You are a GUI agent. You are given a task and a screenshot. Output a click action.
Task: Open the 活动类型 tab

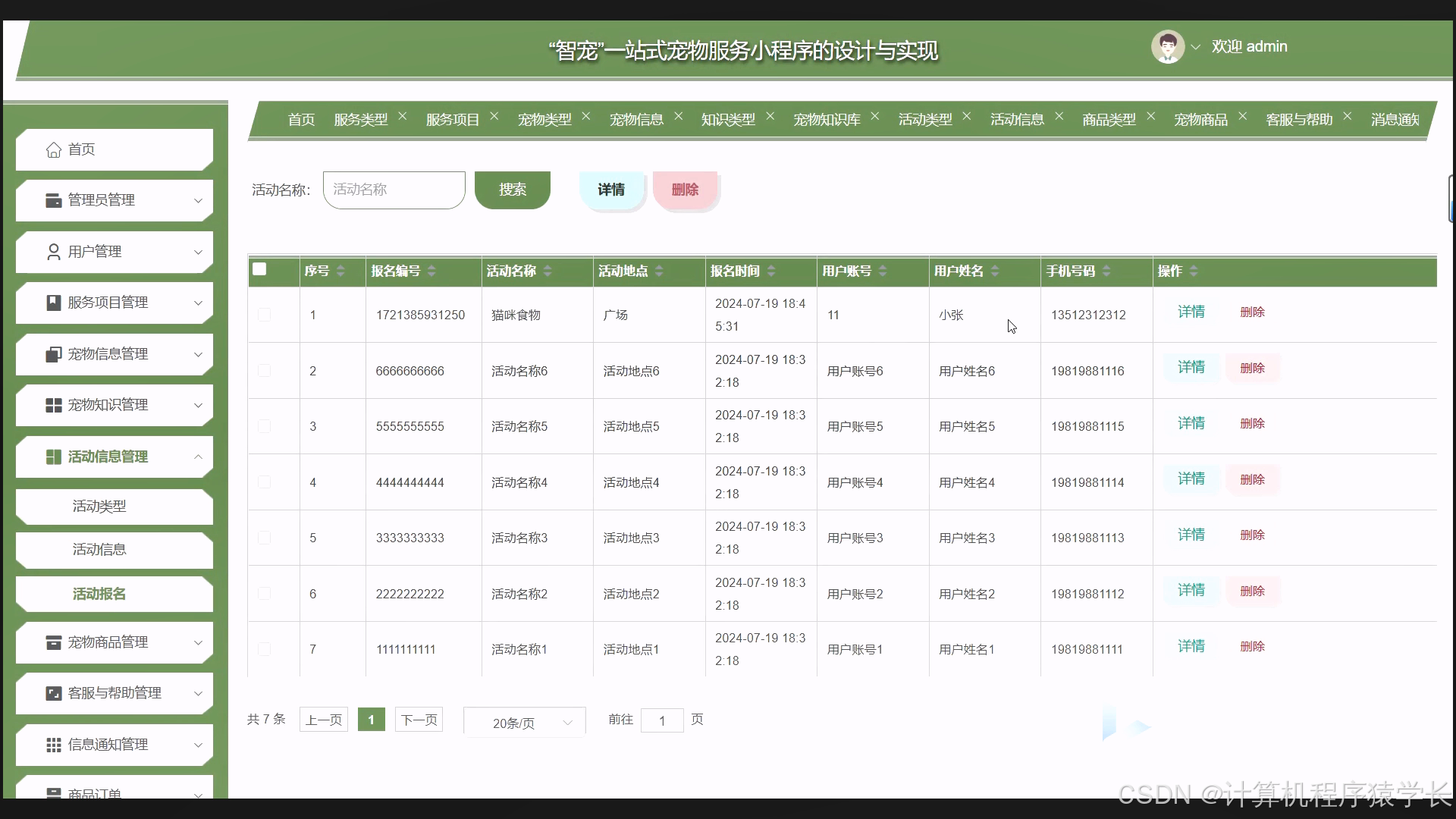point(926,119)
